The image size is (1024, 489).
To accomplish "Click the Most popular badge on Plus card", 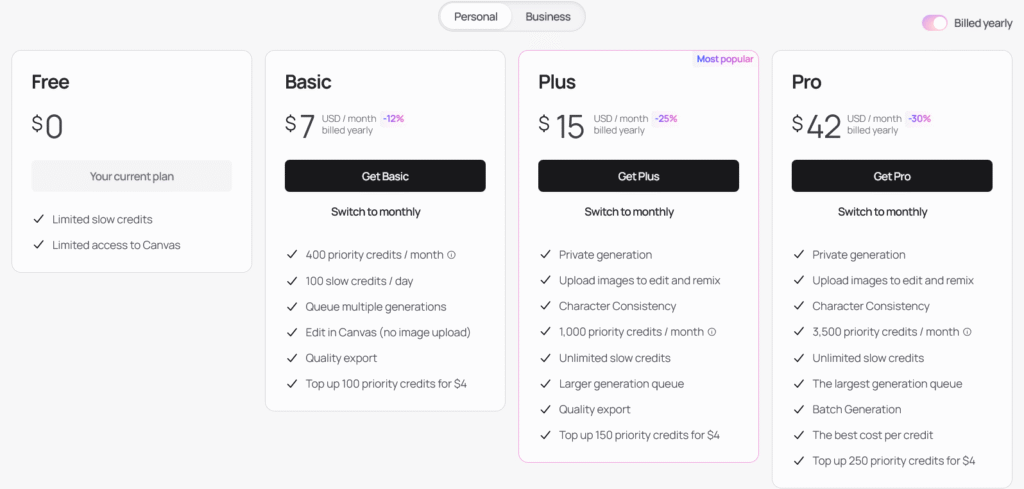I will [725, 59].
